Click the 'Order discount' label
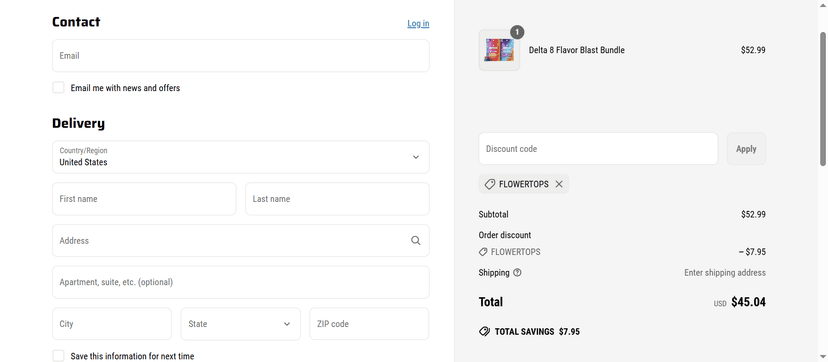This screenshot has height=362, width=828. point(505,235)
